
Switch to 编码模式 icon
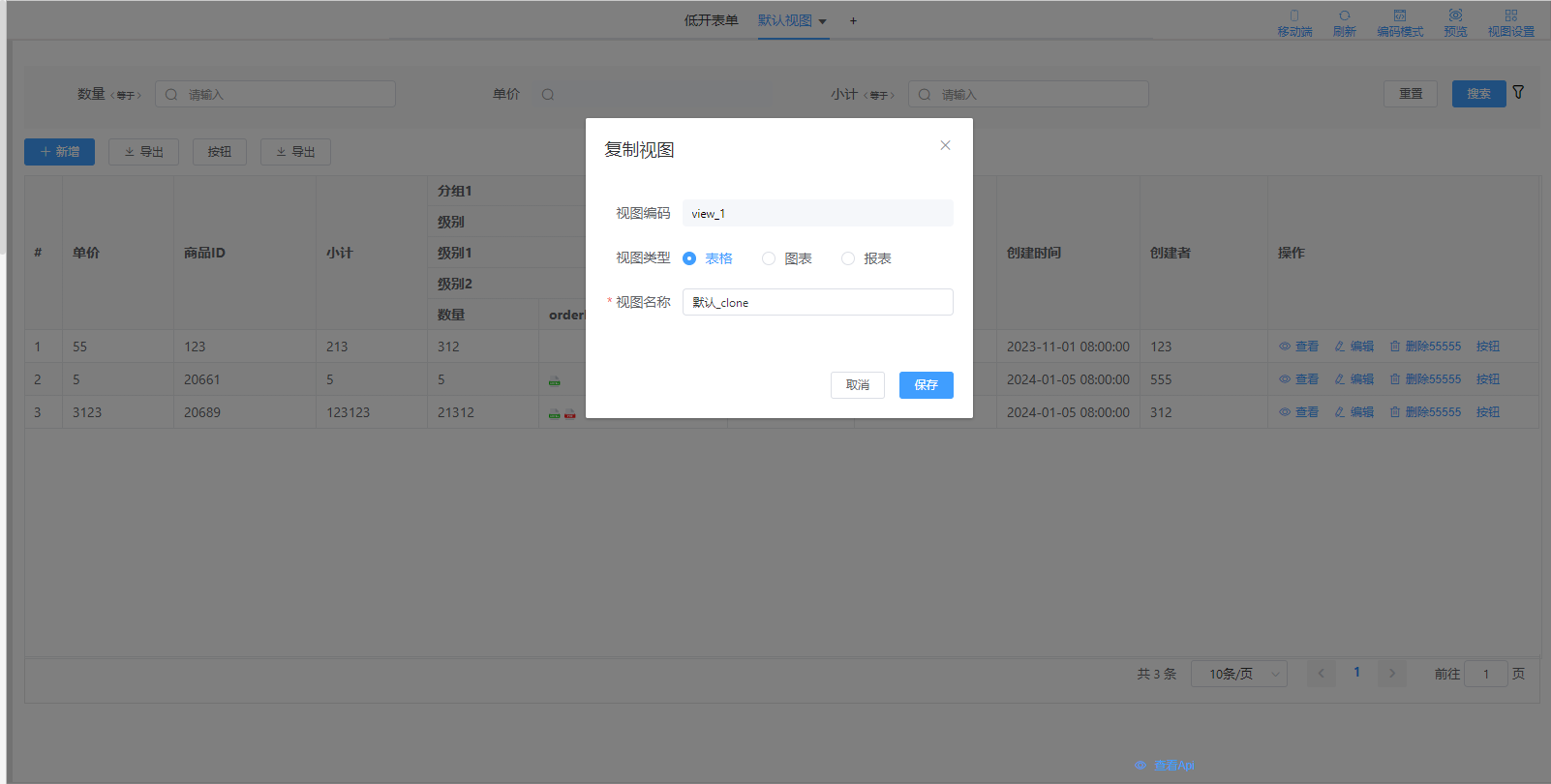coord(1400,16)
